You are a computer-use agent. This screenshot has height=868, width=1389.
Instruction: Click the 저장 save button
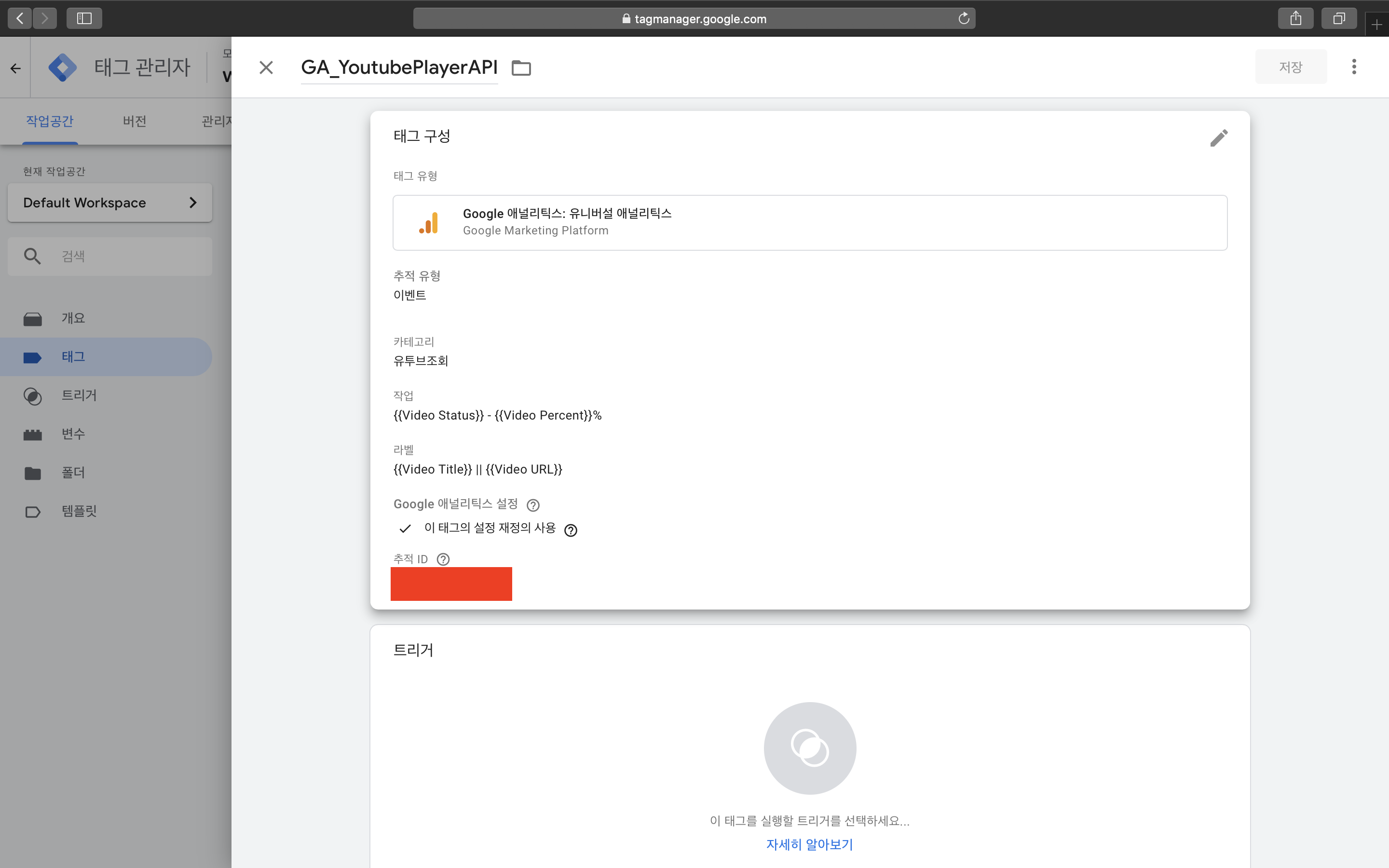coord(1291,67)
